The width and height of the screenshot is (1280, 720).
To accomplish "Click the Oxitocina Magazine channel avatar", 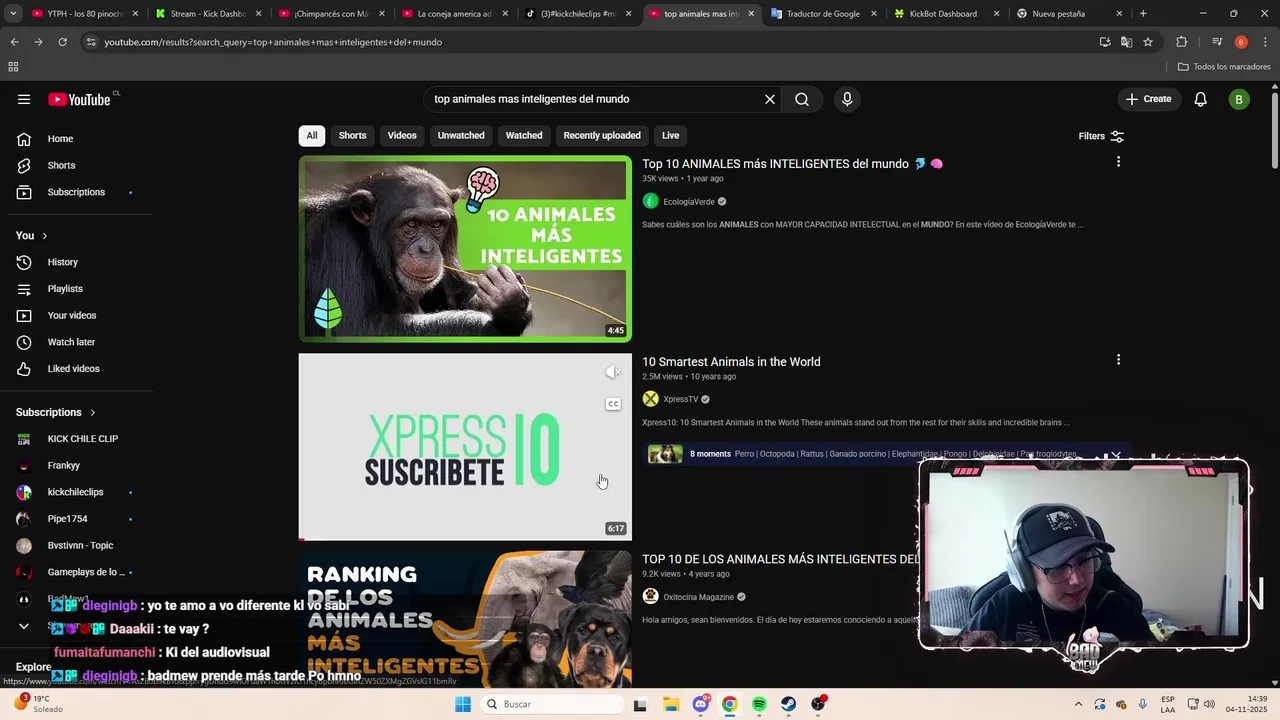I will coord(650,596).
